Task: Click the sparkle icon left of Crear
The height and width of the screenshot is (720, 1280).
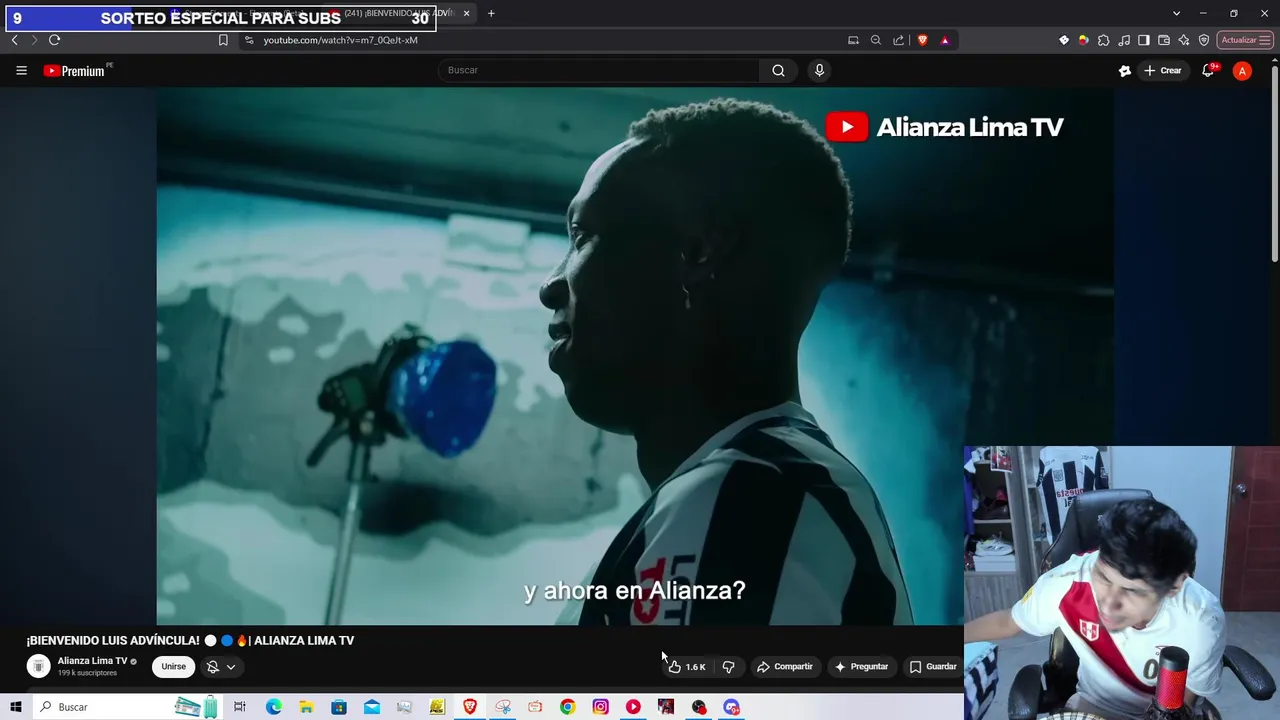Action: click(x=1125, y=70)
